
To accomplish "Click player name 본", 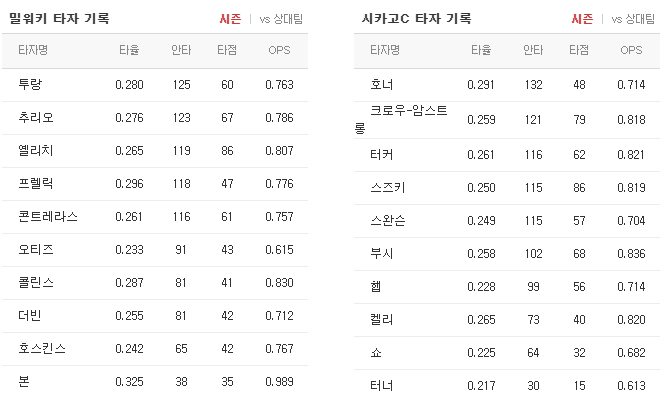I will coord(24,382).
